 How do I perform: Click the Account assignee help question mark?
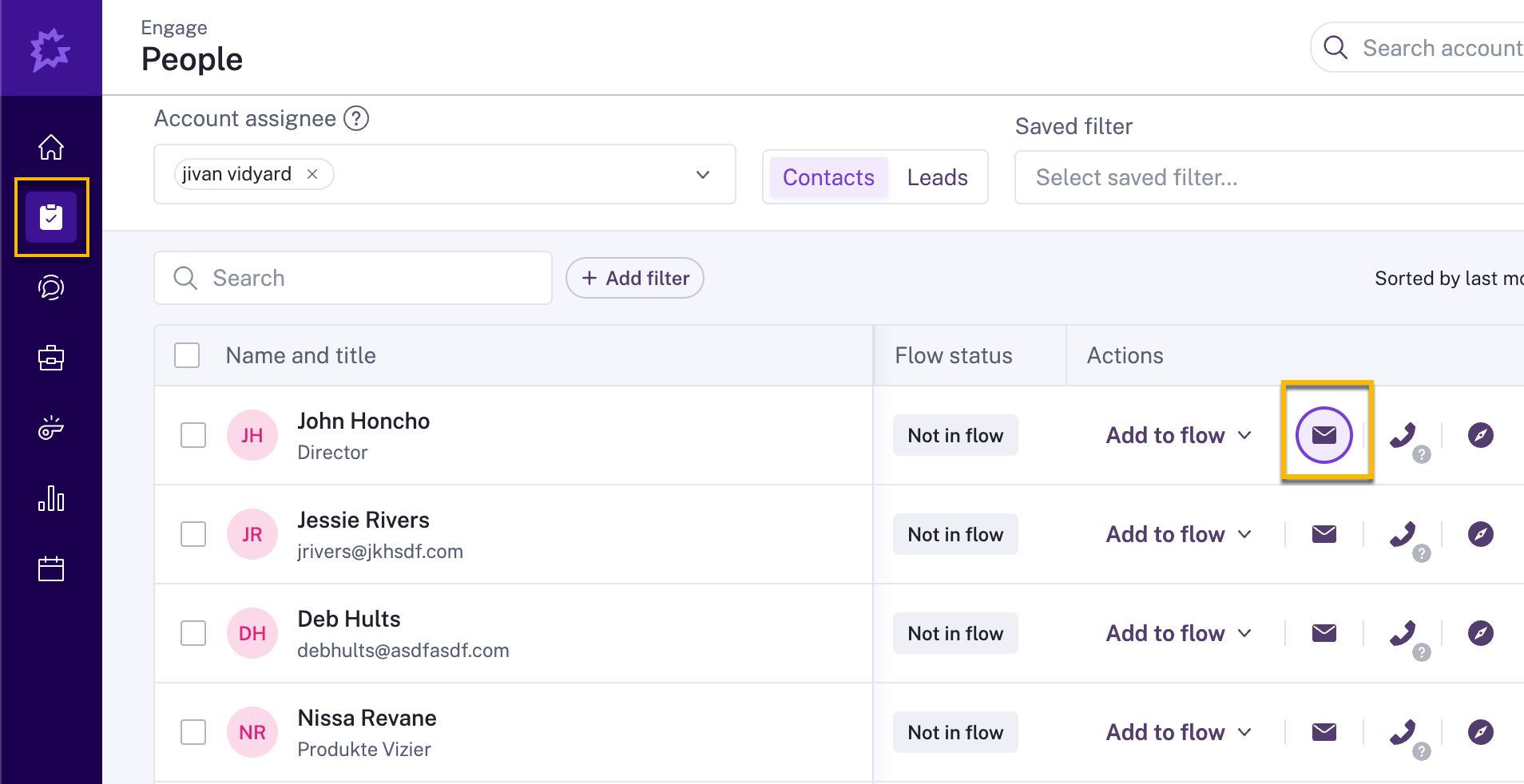tap(356, 118)
